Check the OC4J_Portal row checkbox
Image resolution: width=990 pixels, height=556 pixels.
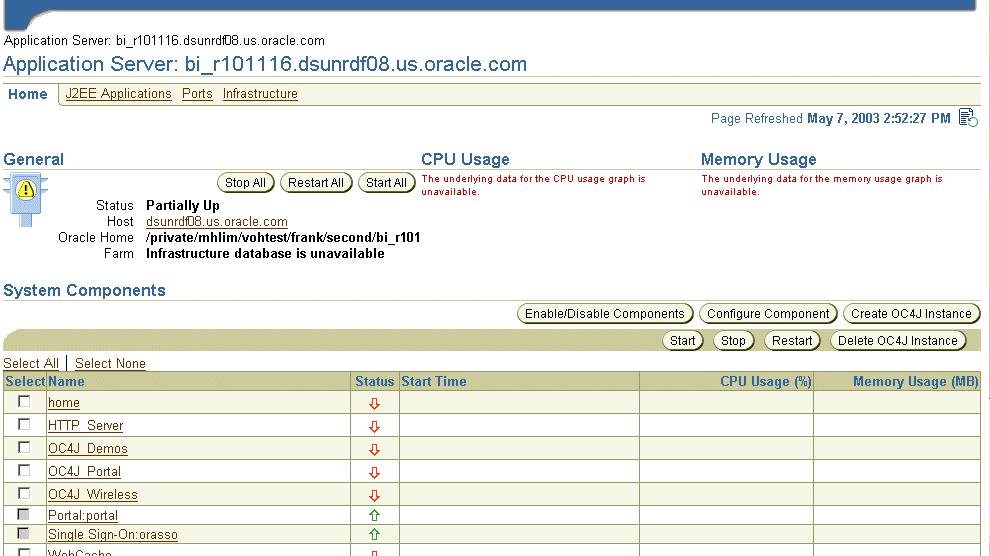point(24,470)
